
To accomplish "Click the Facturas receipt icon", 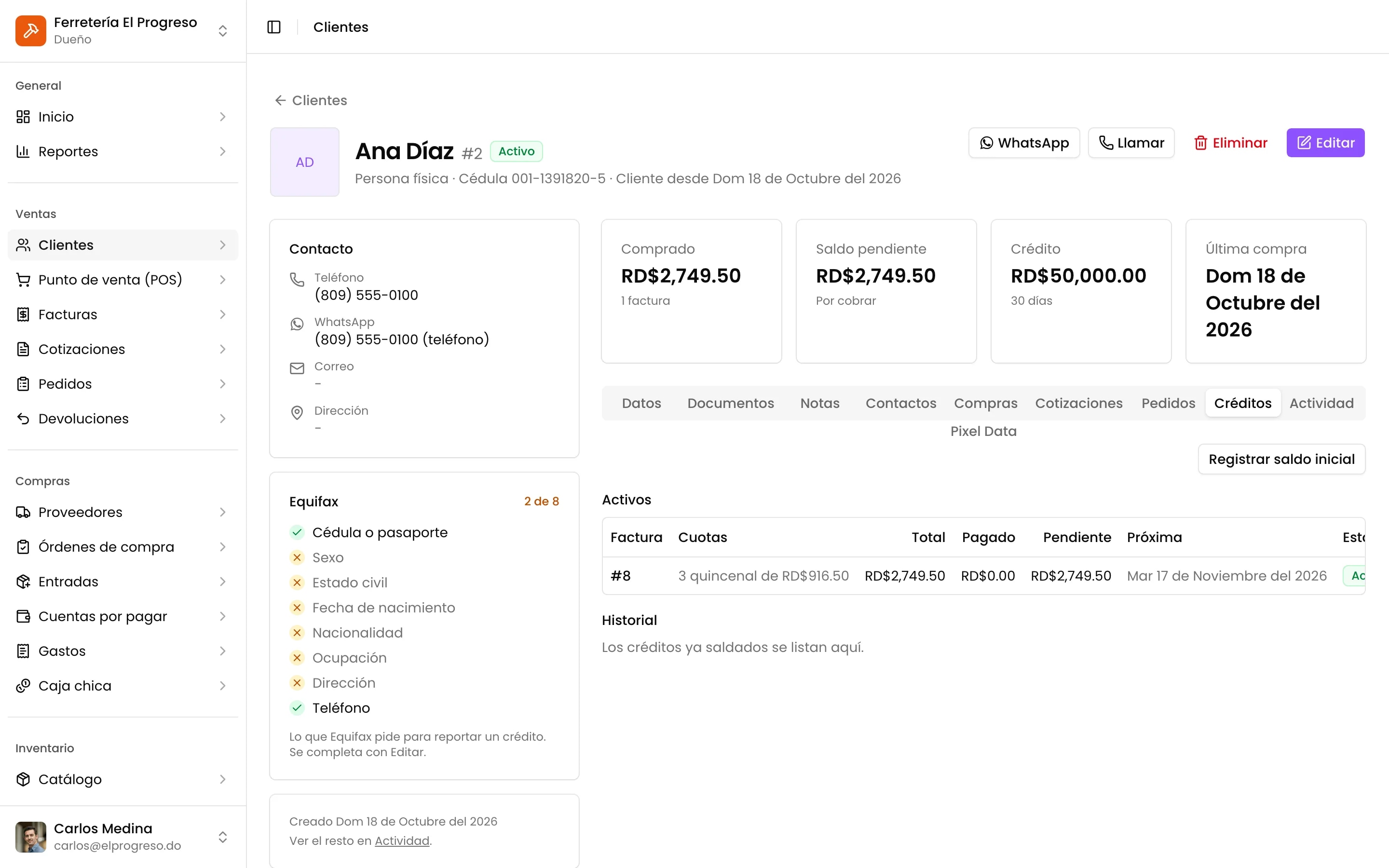I will click(23, 314).
